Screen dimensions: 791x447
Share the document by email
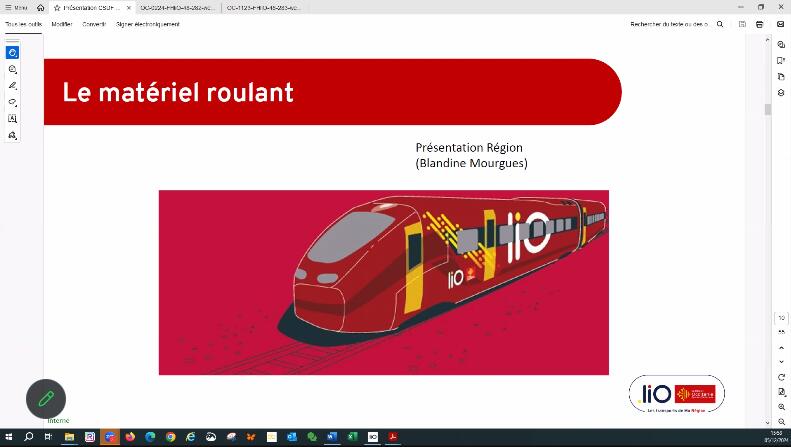pyautogui.click(x=781, y=24)
